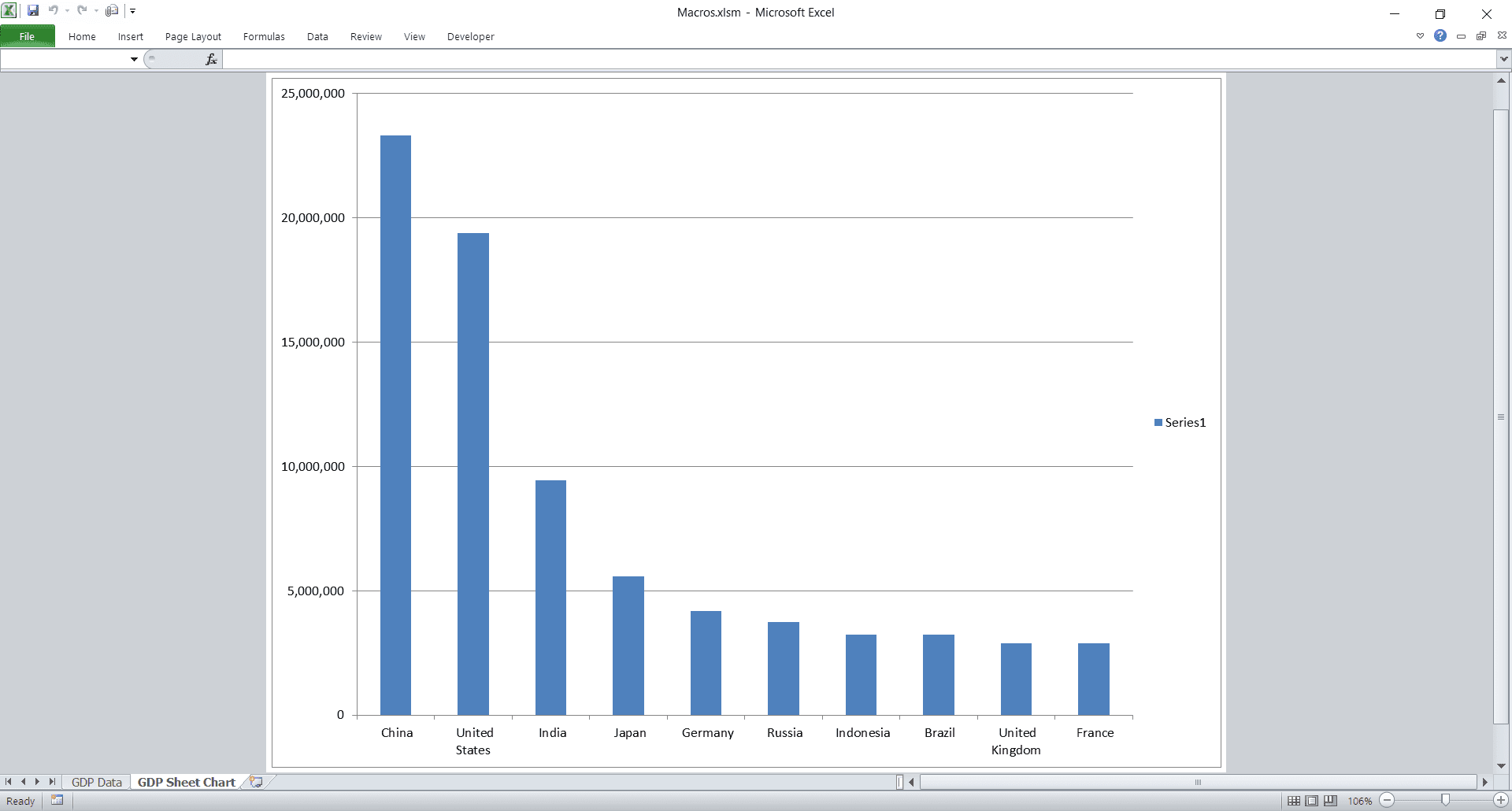Open the Review ribbon tab
Screen dimensions: 1512x811
366,36
